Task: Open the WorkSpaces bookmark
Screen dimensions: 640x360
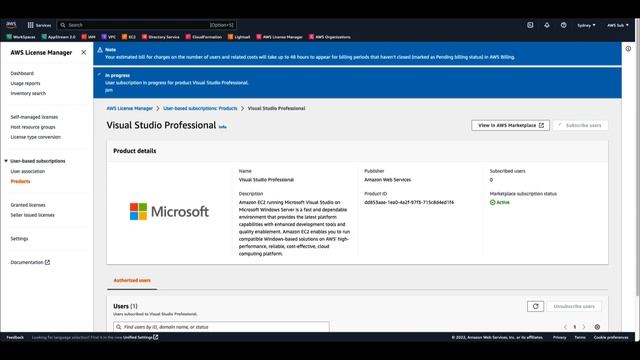Action: [x=21, y=37]
